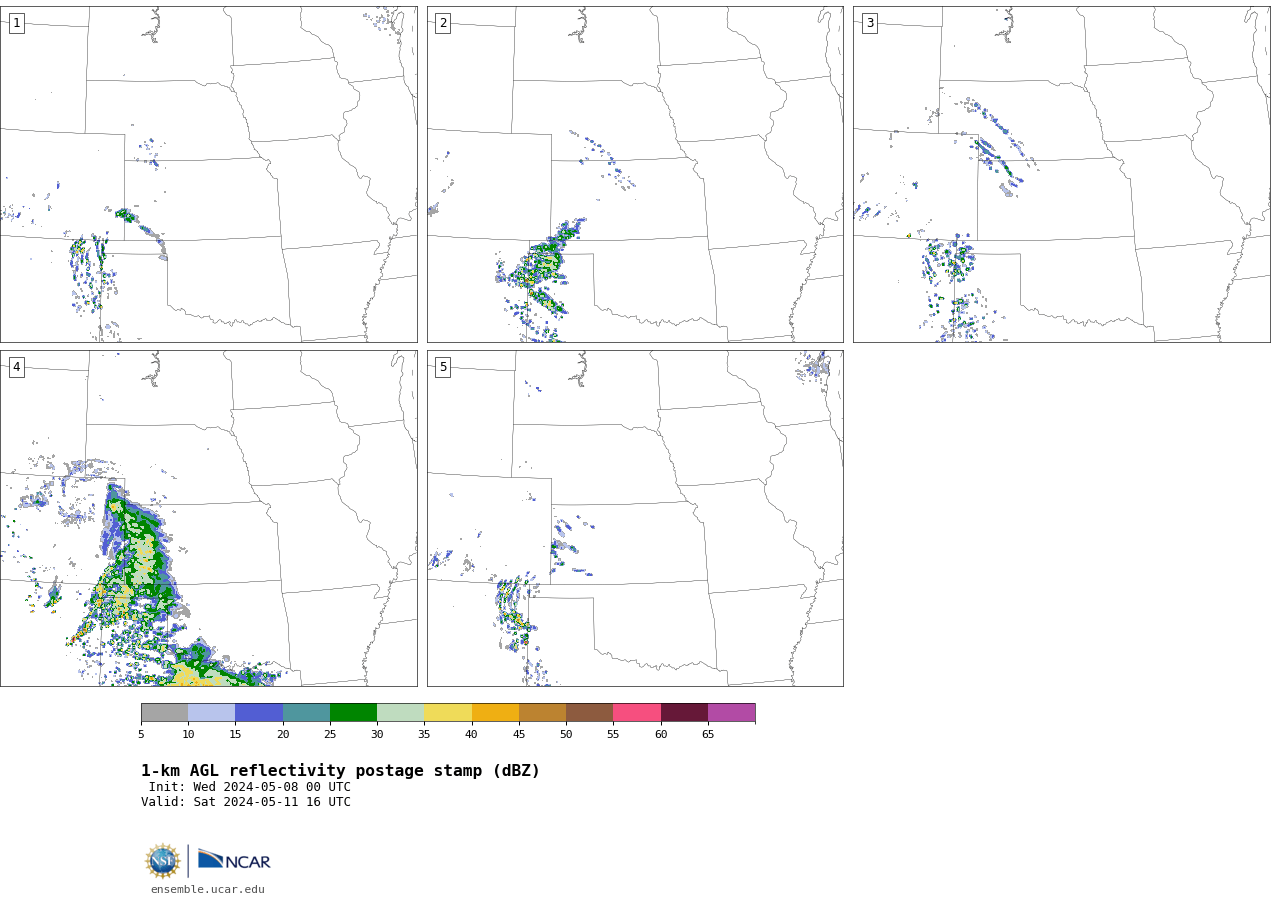Click the pale green 30-35 dBZ swatch
The height and width of the screenshot is (901, 1280).
point(400,712)
